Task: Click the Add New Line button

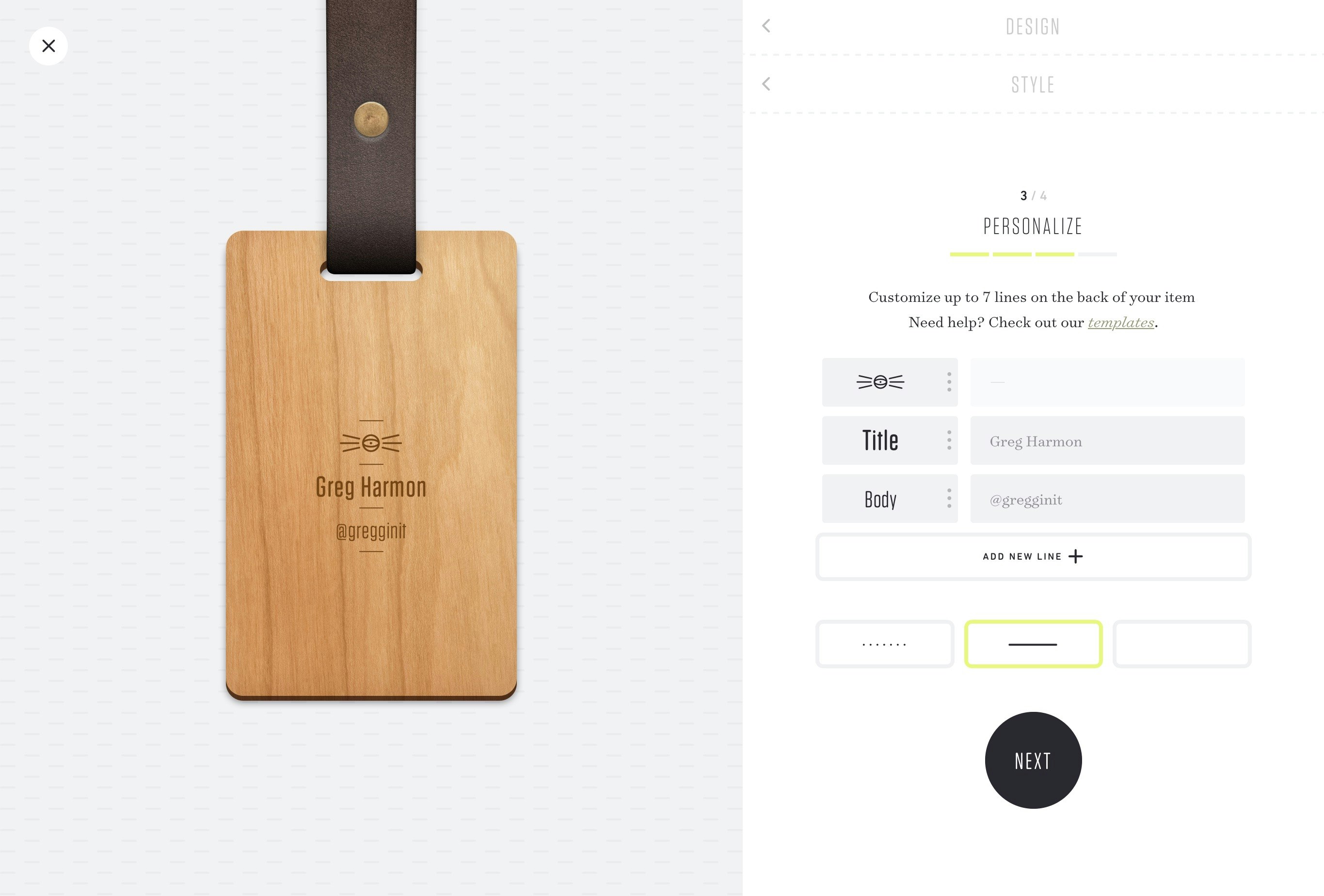Action: (1033, 556)
